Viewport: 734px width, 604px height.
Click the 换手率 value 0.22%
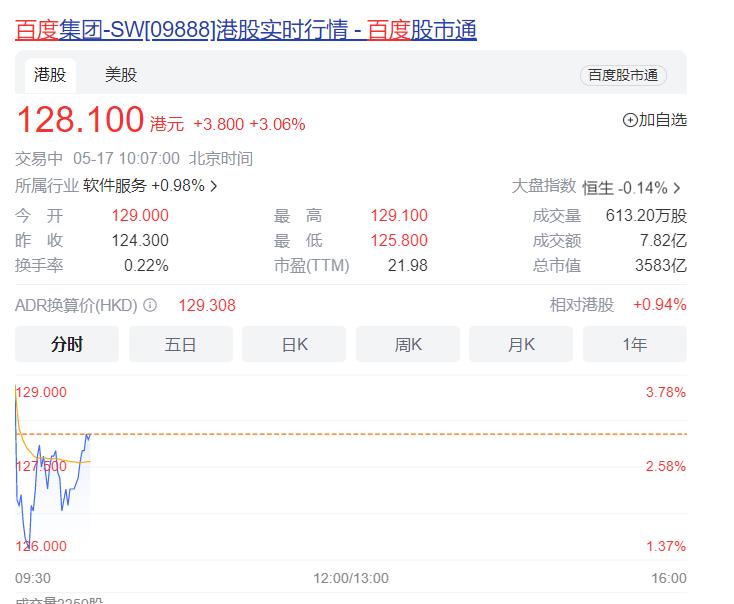click(x=146, y=265)
